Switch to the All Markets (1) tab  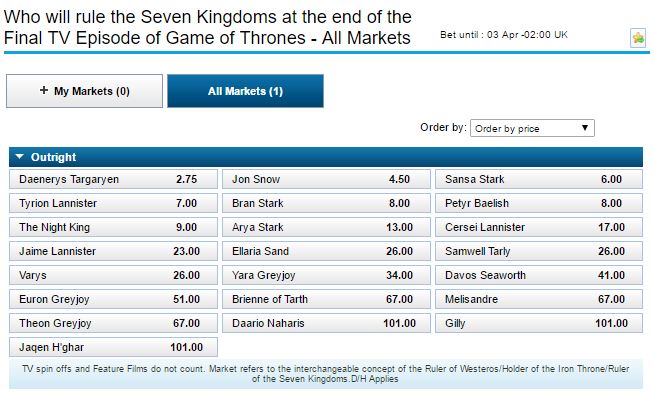coord(245,91)
